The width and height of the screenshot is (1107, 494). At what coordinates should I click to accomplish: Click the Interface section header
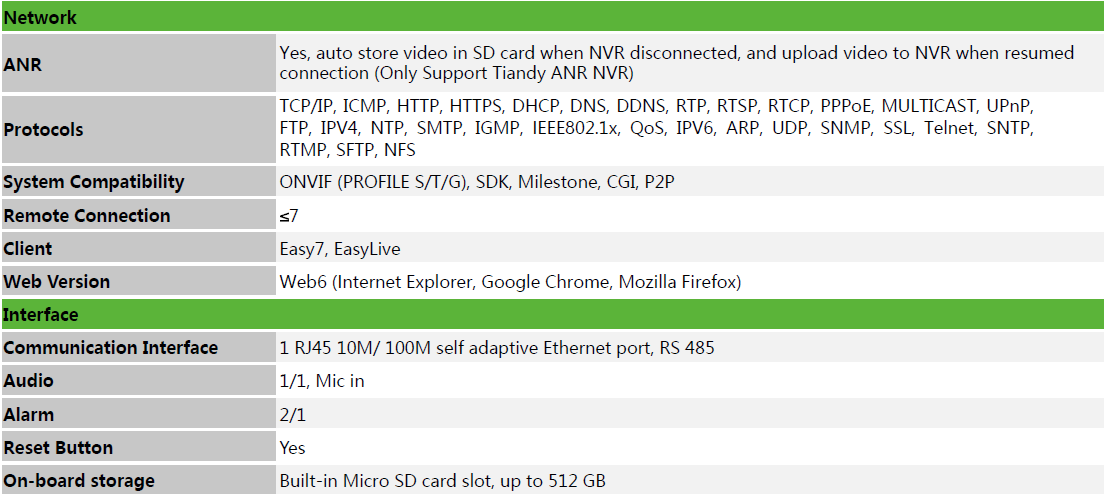click(x=553, y=314)
